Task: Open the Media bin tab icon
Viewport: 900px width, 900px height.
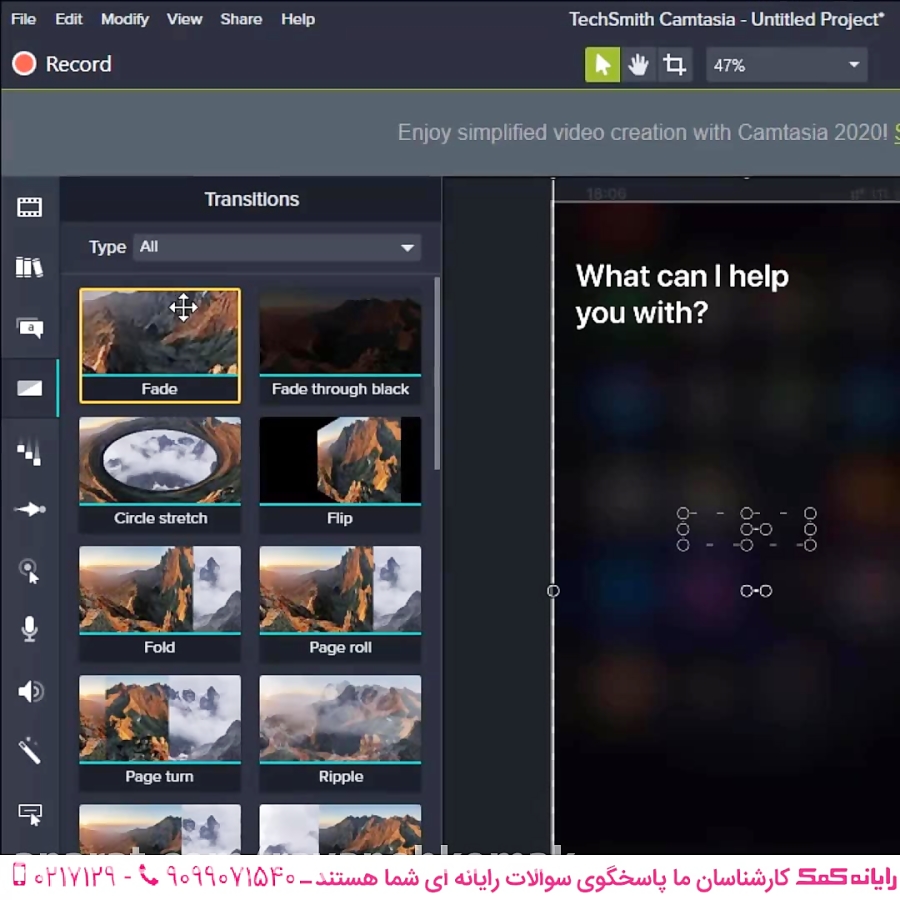Action: (30, 208)
